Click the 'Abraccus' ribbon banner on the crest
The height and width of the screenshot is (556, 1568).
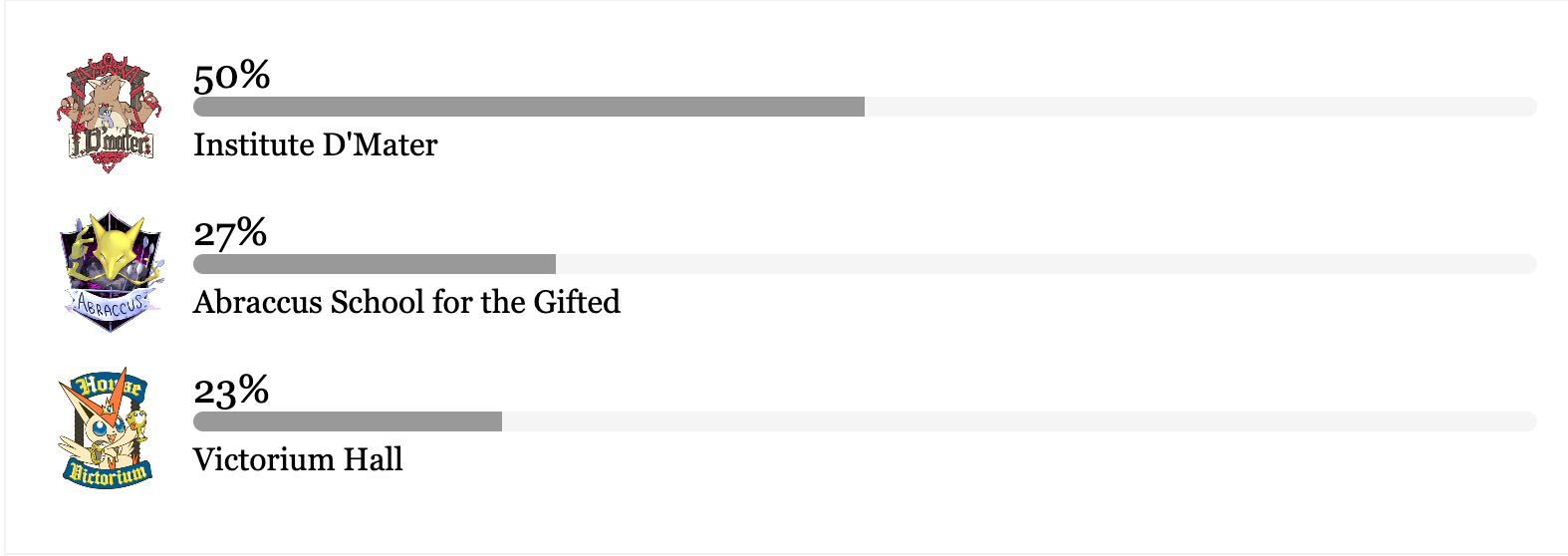click(x=111, y=303)
